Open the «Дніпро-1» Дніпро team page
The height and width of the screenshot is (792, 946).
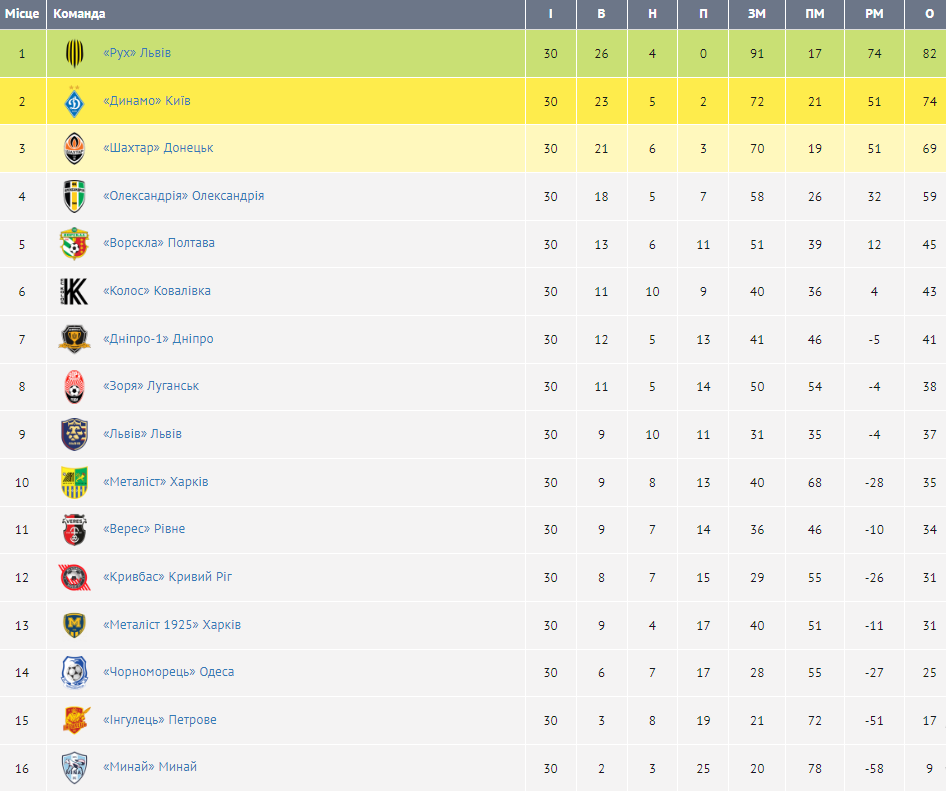click(158, 339)
